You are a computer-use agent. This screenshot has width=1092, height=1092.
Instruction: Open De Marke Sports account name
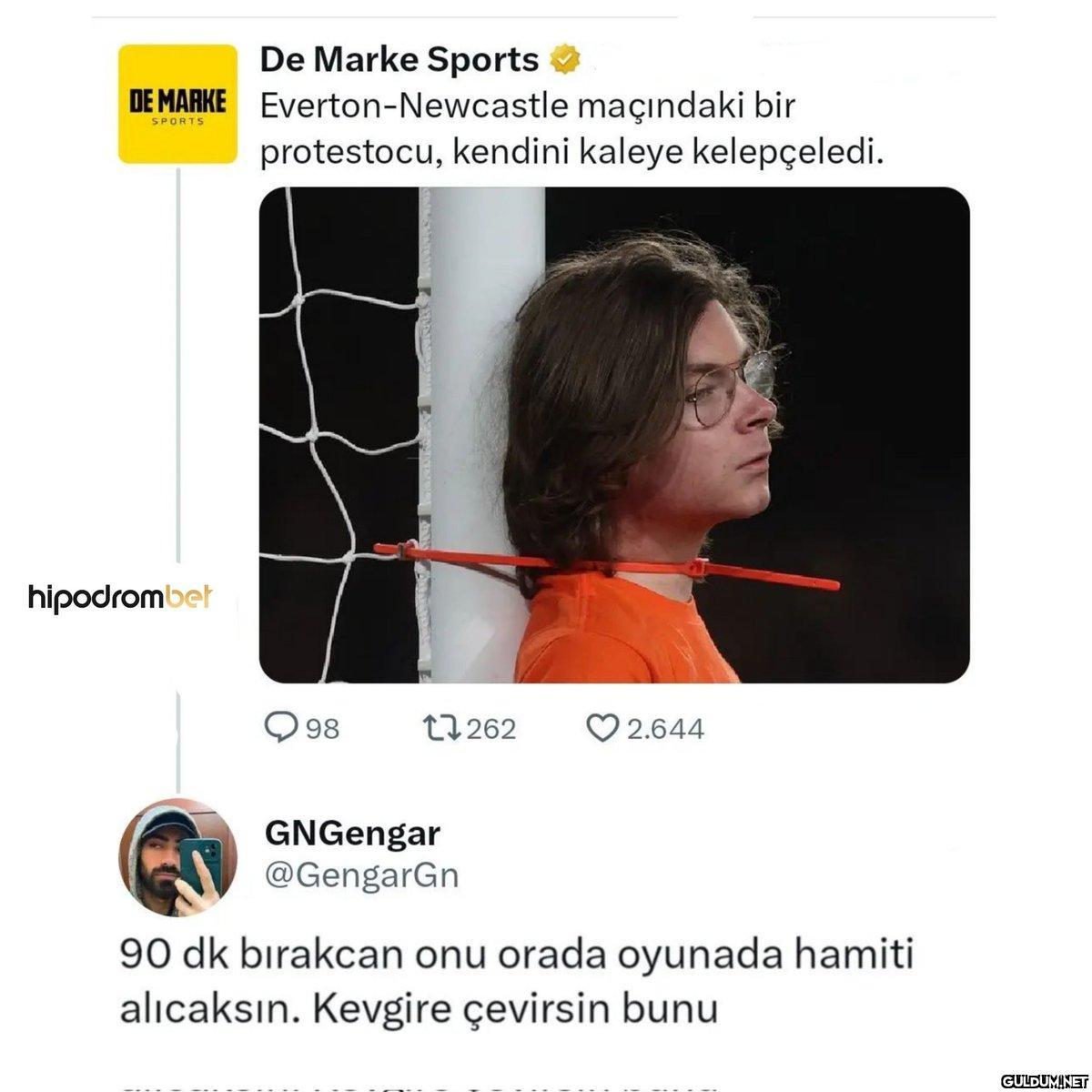[399, 60]
